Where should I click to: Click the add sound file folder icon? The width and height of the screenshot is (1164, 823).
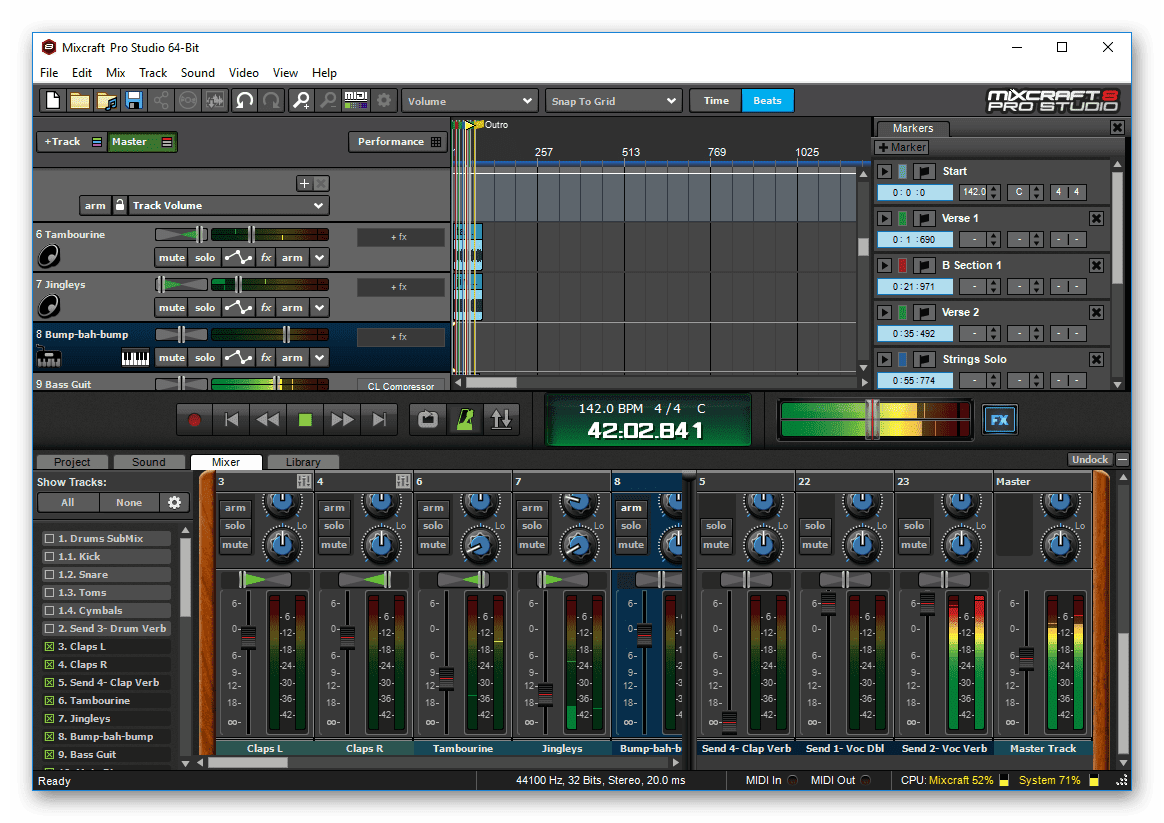[107, 101]
